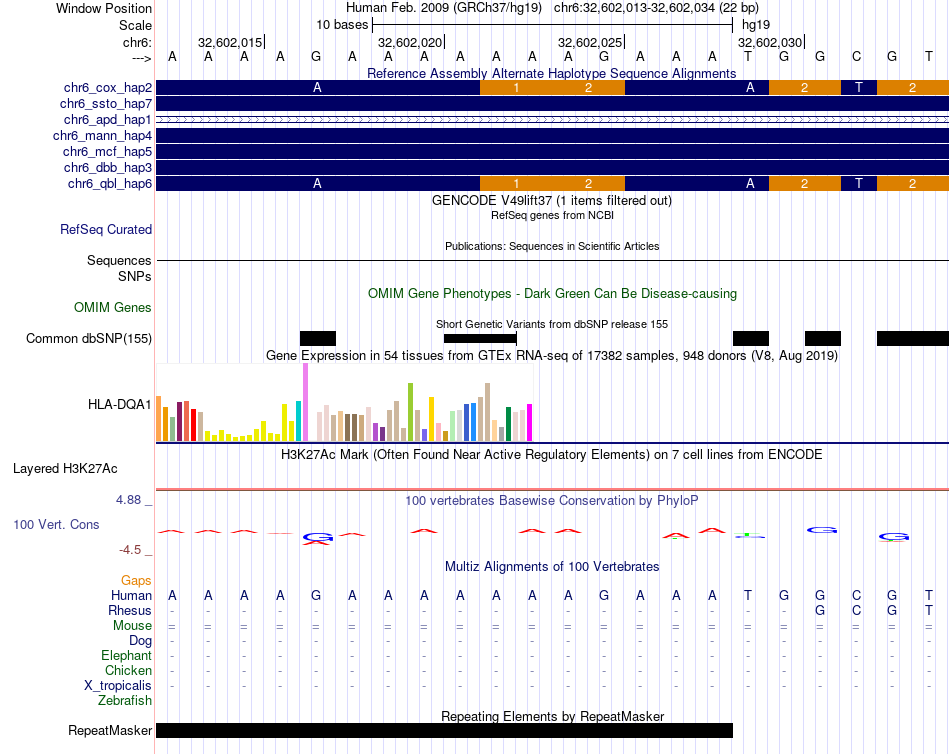Click the last magenta GTEx expression bar

tap(529, 422)
